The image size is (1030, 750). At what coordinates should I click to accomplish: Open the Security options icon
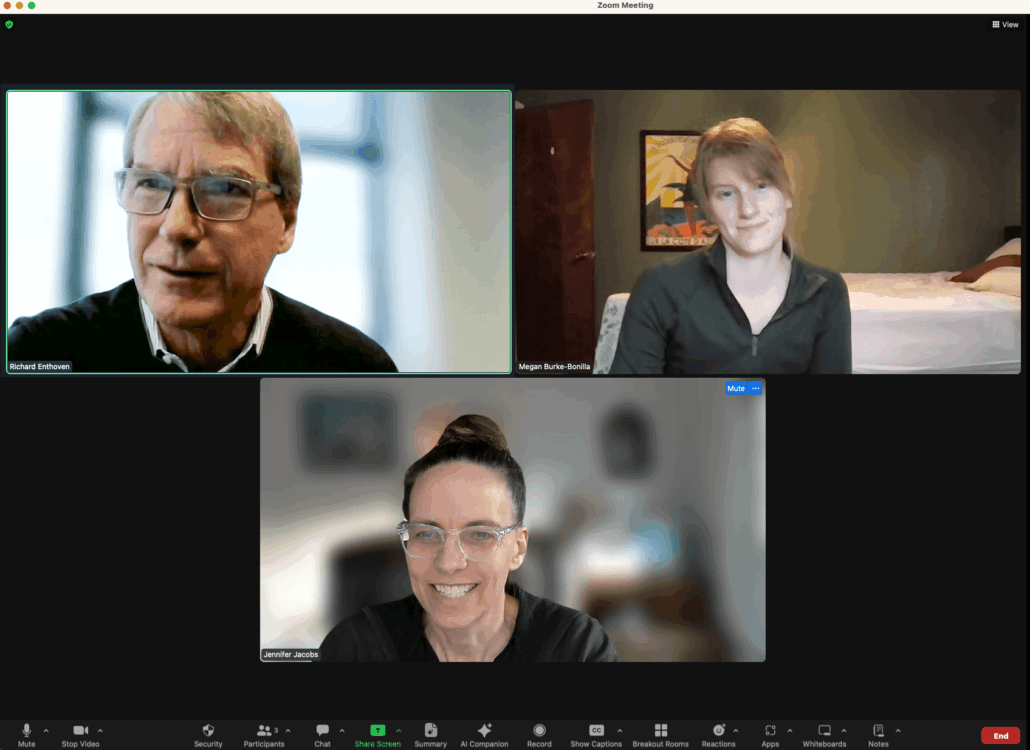click(x=208, y=732)
